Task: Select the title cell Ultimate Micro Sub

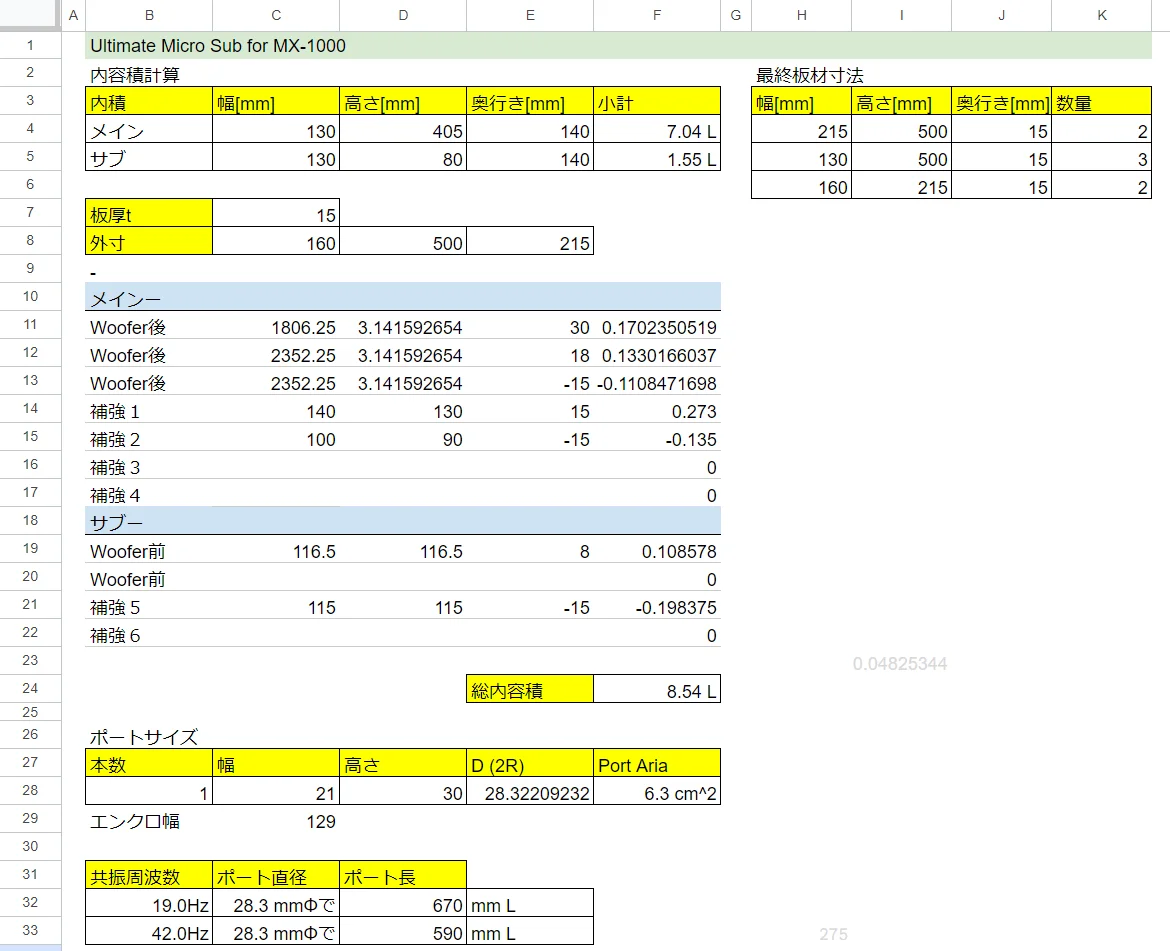Action: pyautogui.click(x=218, y=46)
